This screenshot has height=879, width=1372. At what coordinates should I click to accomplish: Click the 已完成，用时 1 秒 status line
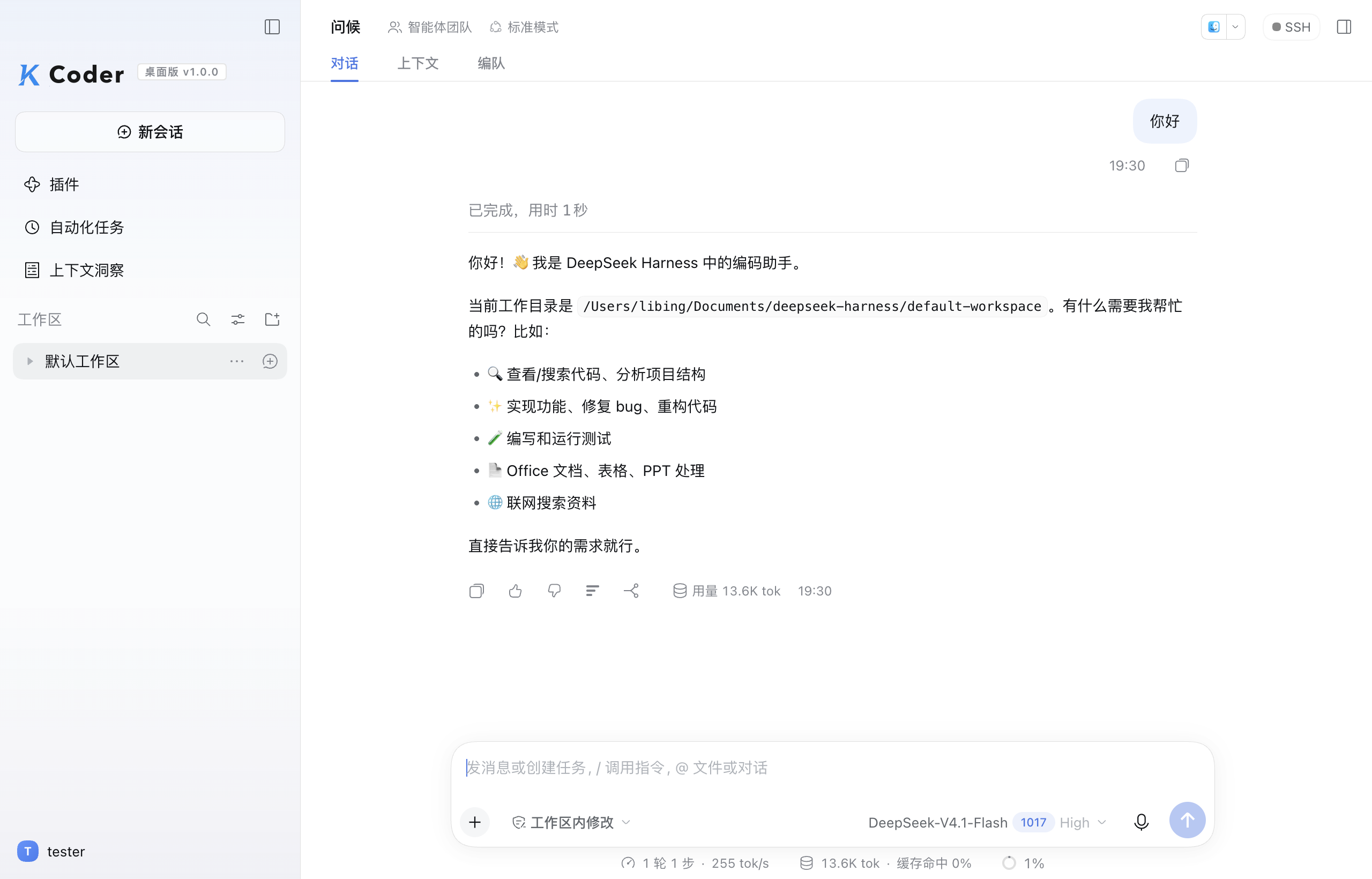click(x=528, y=210)
